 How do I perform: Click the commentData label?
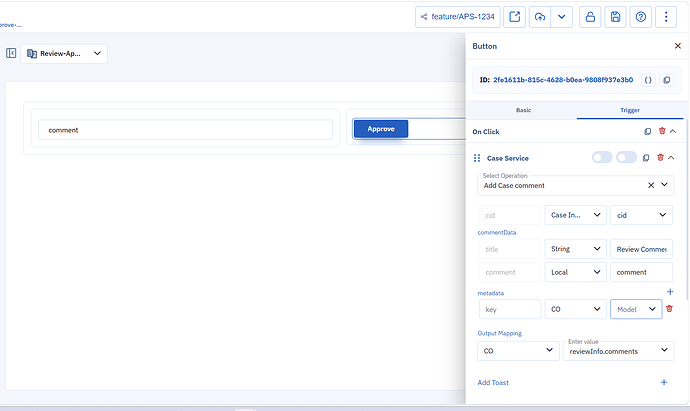497,232
